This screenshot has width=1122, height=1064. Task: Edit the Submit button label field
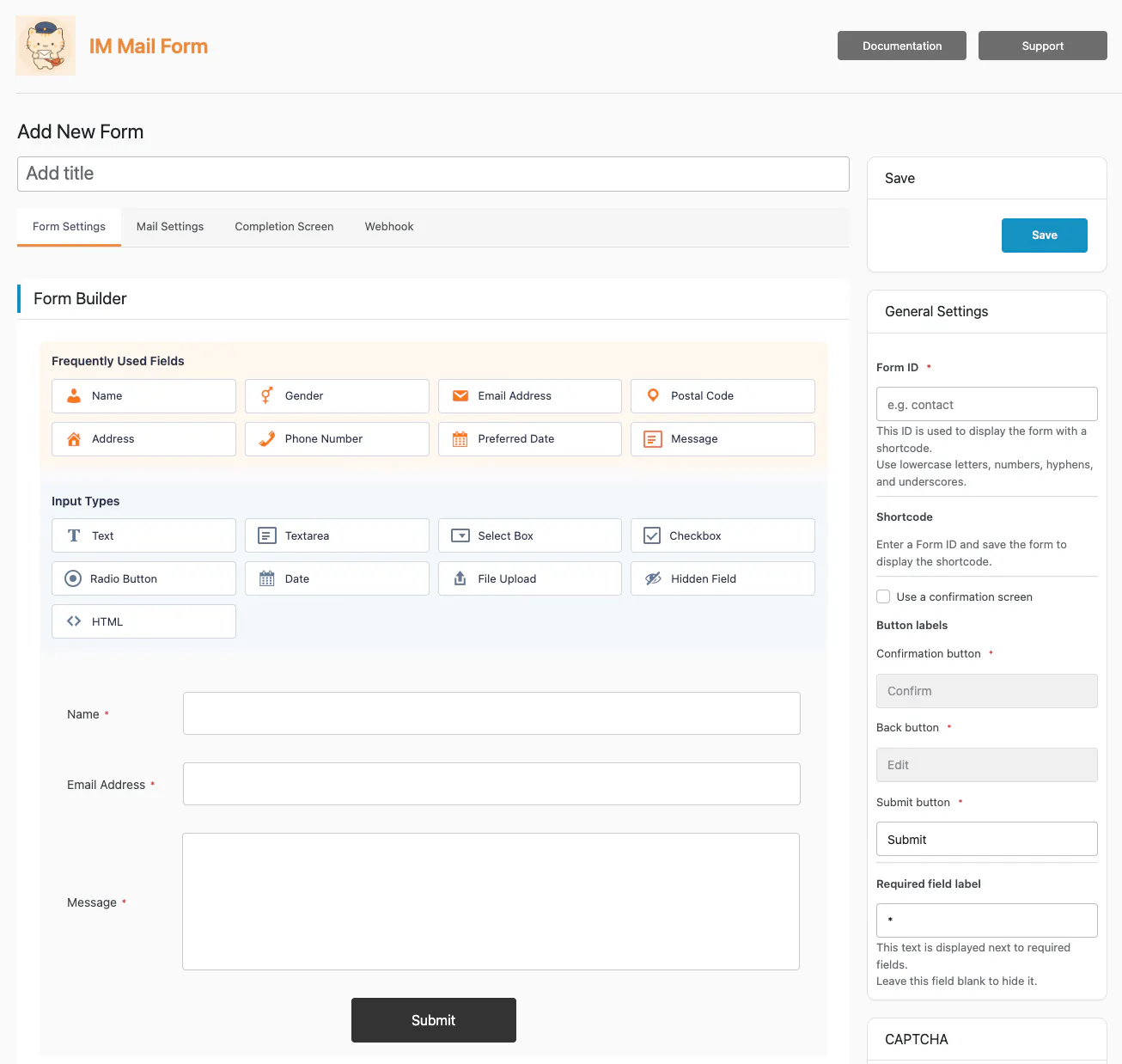pos(987,839)
